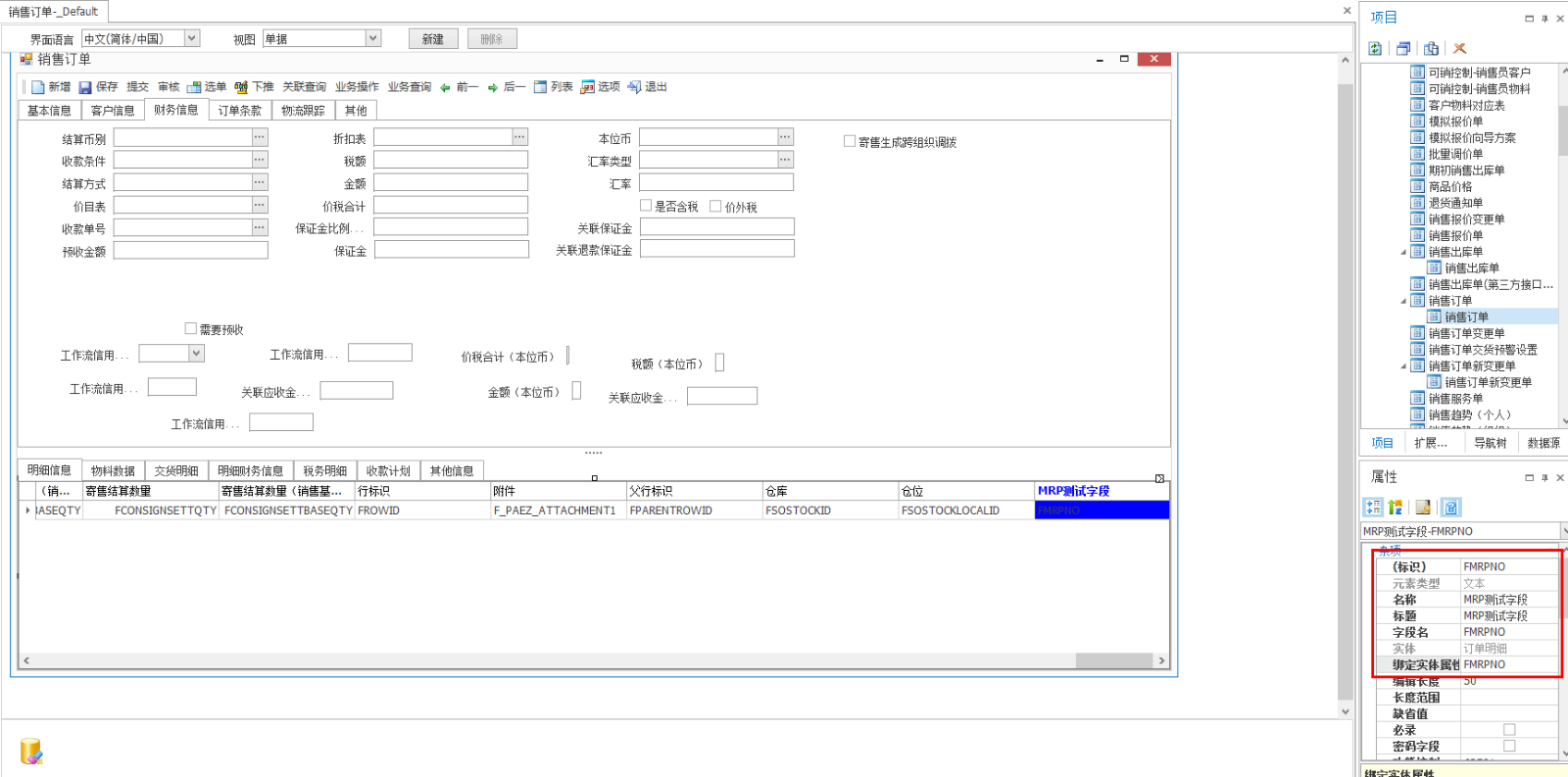Click the 新增 (New) document icon
The width and height of the screenshot is (1568, 777).
tap(38, 87)
